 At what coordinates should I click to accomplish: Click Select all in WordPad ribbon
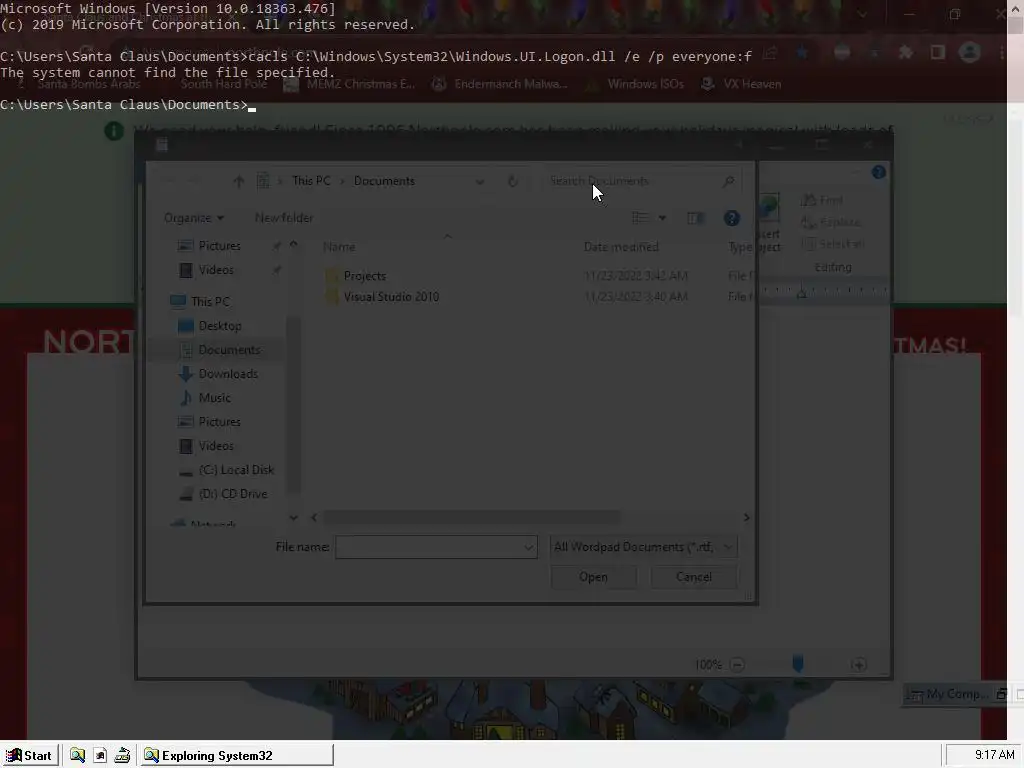pos(833,244)
